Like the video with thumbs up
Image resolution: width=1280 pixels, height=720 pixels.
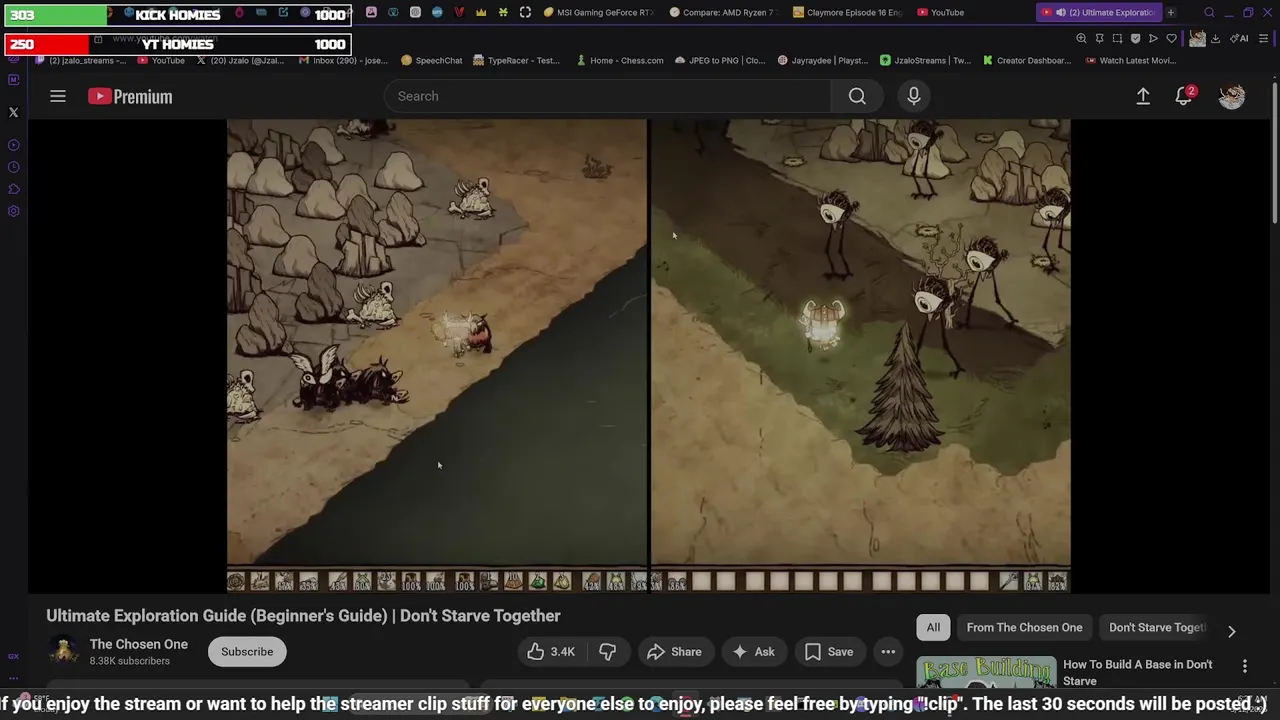(551, 652)
